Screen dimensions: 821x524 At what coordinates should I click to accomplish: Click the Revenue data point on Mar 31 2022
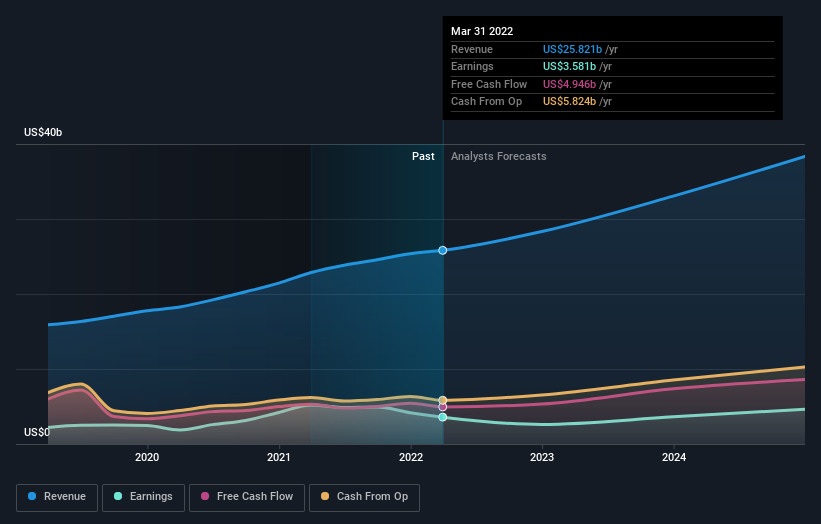[442, 251]
